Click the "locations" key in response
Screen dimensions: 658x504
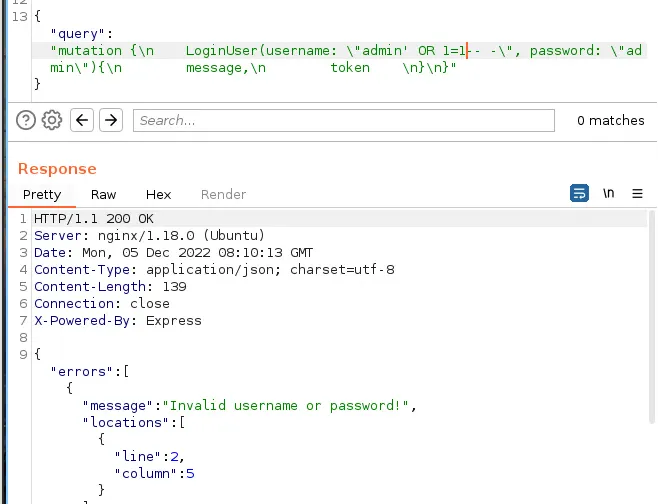click(x=126, y=422)
